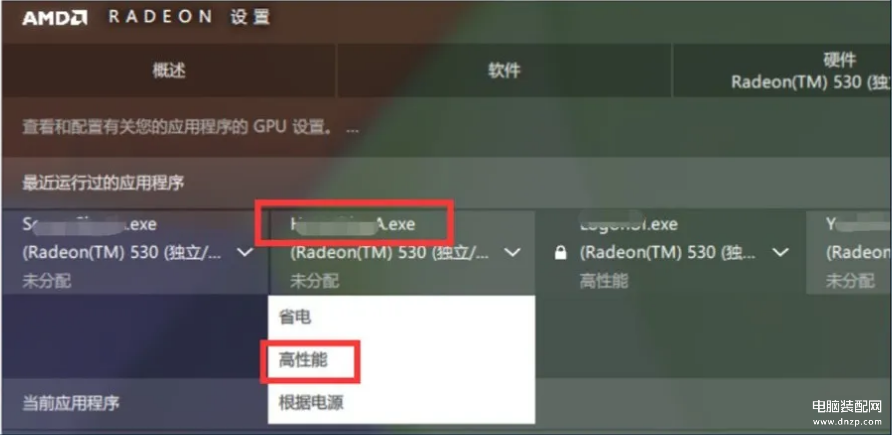Open the 软件 software tab
Screen dimensions: 892x435
[504, 71]
